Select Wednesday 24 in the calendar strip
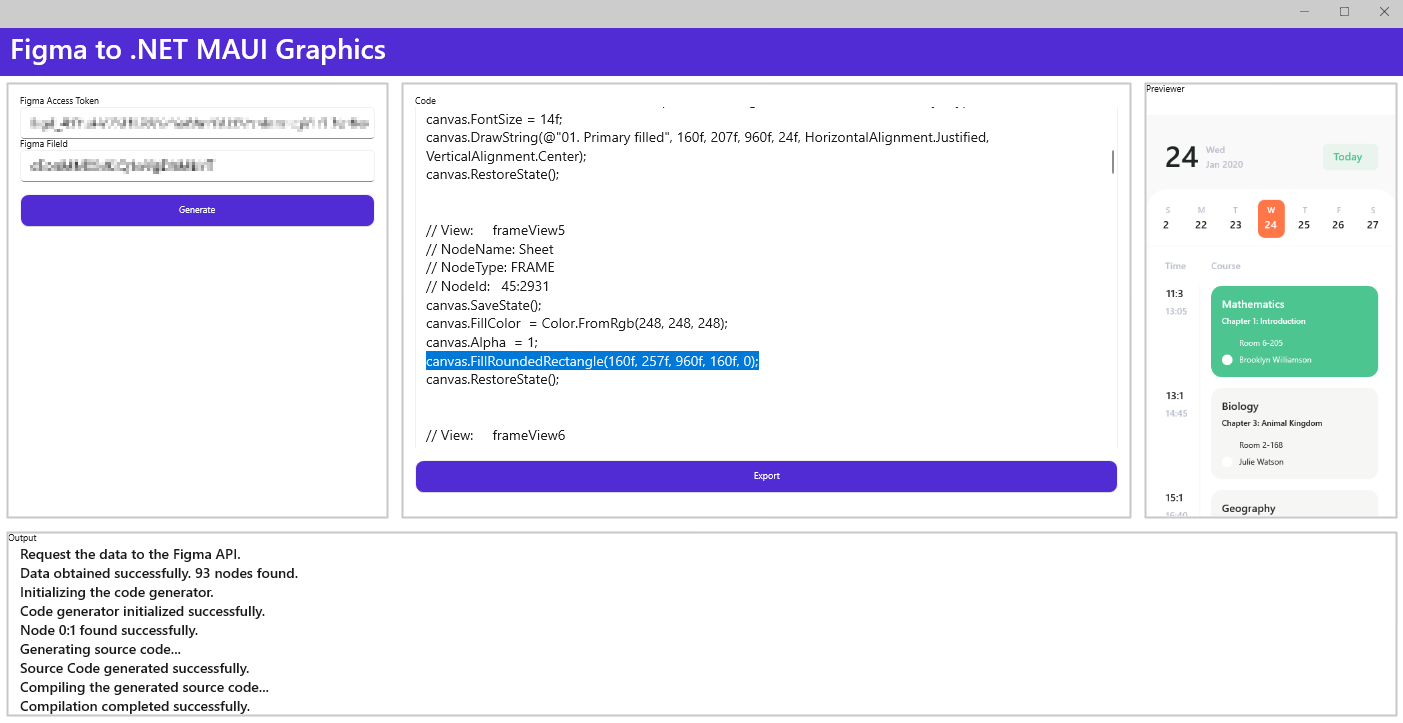This screenshot has width=1403, height=723. 1271,218
